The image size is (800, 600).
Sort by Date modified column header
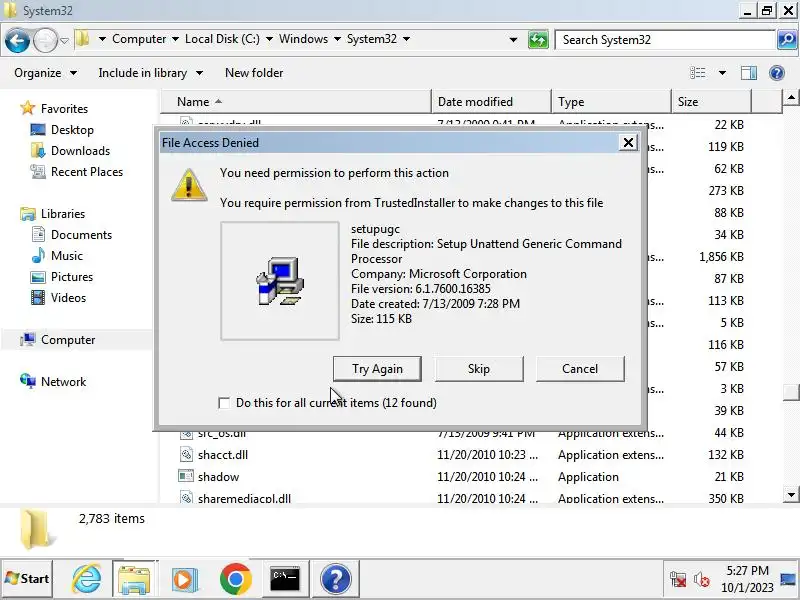(x=491, y=102)
